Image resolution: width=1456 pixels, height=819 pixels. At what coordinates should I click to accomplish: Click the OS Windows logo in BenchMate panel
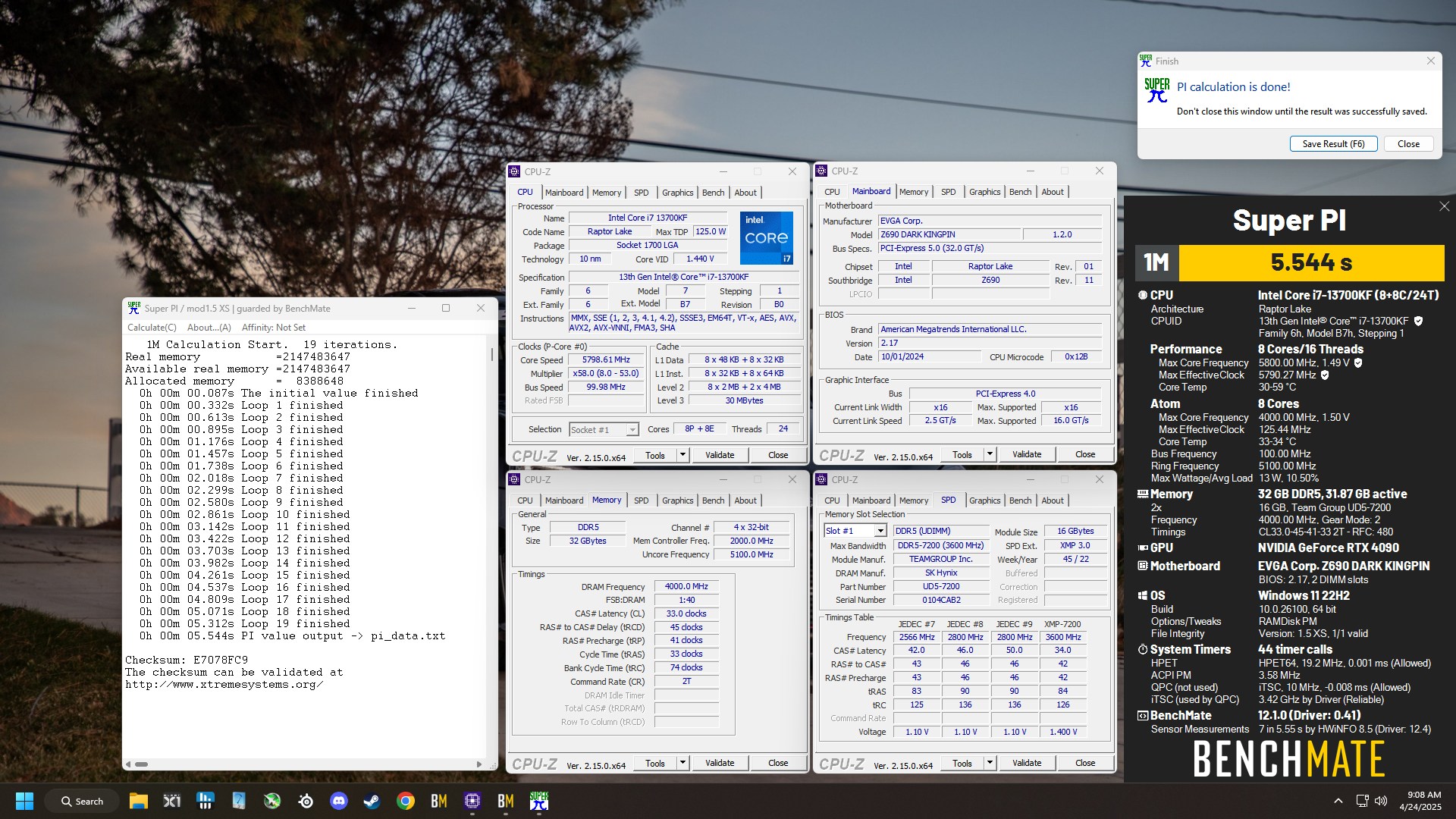pyautogui.click(x=1143, y=595)
